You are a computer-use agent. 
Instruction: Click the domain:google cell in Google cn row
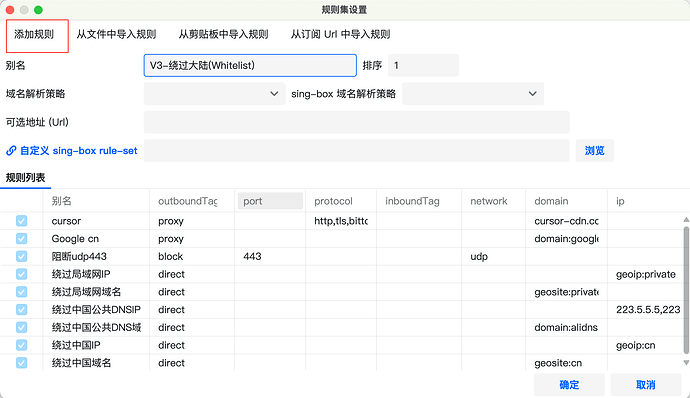[566, 239]
